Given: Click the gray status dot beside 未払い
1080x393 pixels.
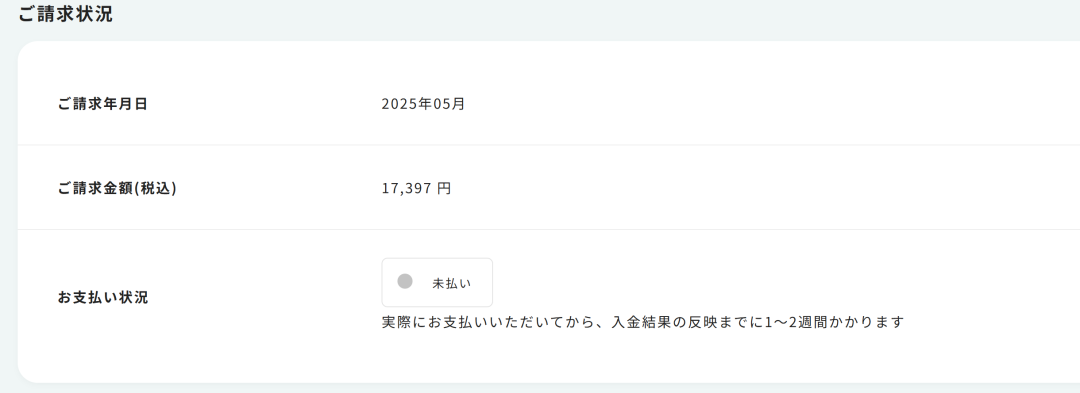Looking at the screenshot, I should [405, 282].
